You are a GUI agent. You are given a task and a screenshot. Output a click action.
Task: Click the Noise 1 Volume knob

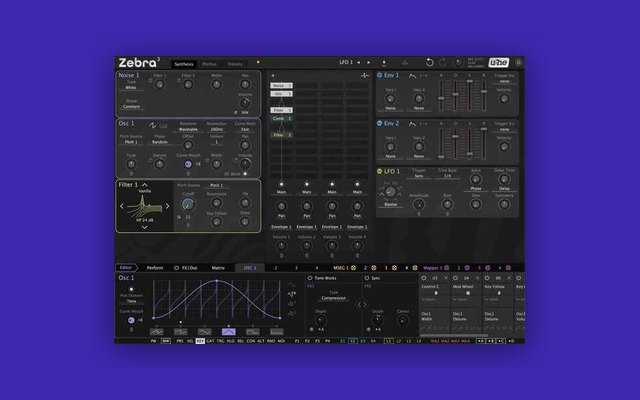pos(245,103)
